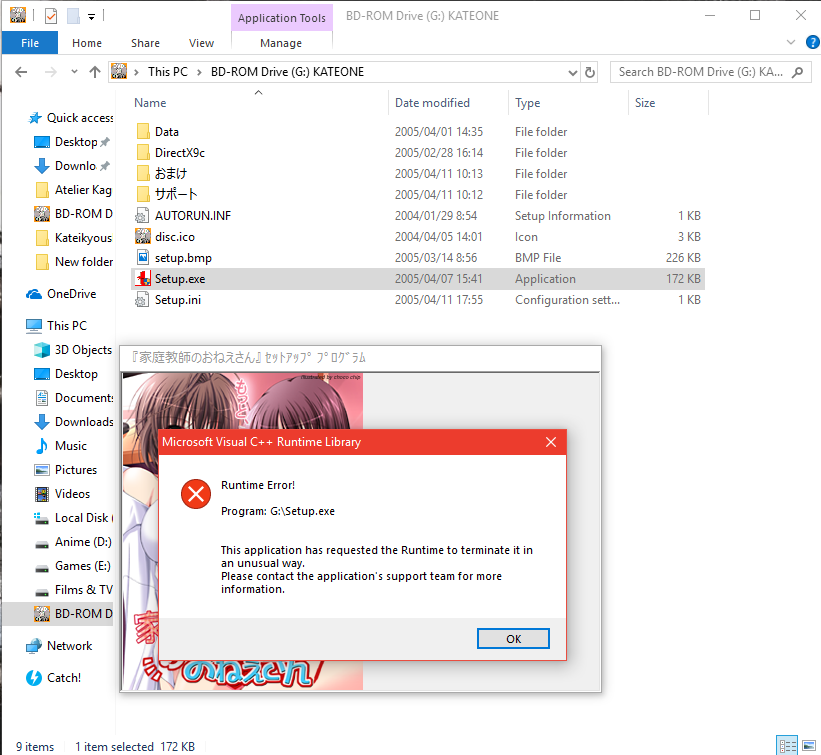Screen dimensions: 821x755
Task: Expand the ribbon with the chevron
Action: coord(791,42)
